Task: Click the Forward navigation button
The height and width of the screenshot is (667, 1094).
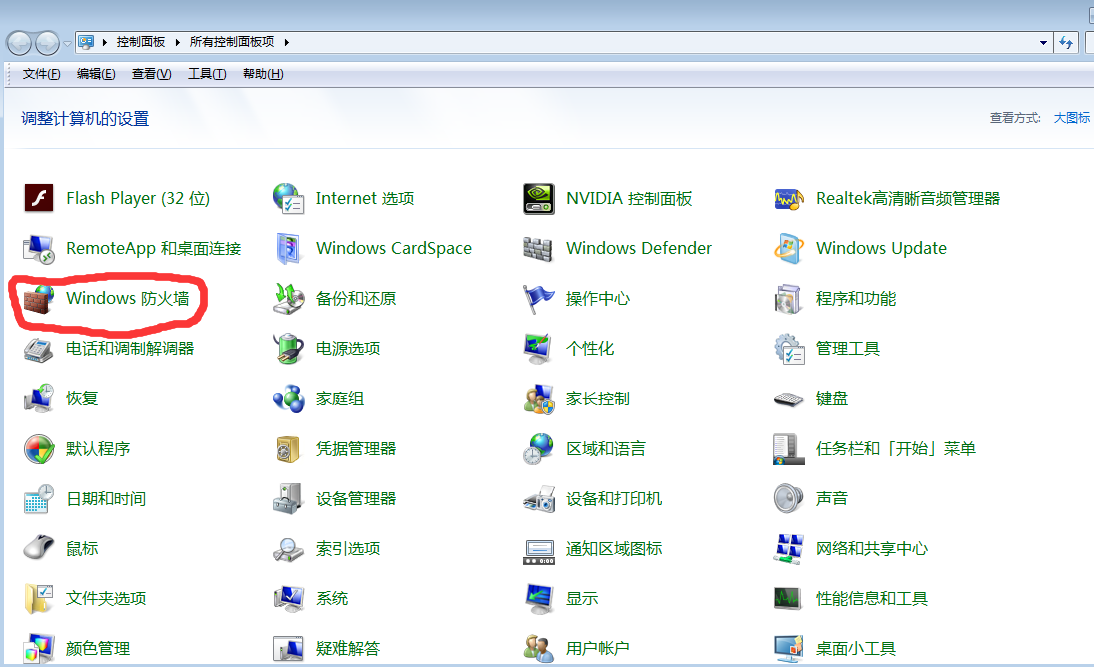Action: pos(47,43)
